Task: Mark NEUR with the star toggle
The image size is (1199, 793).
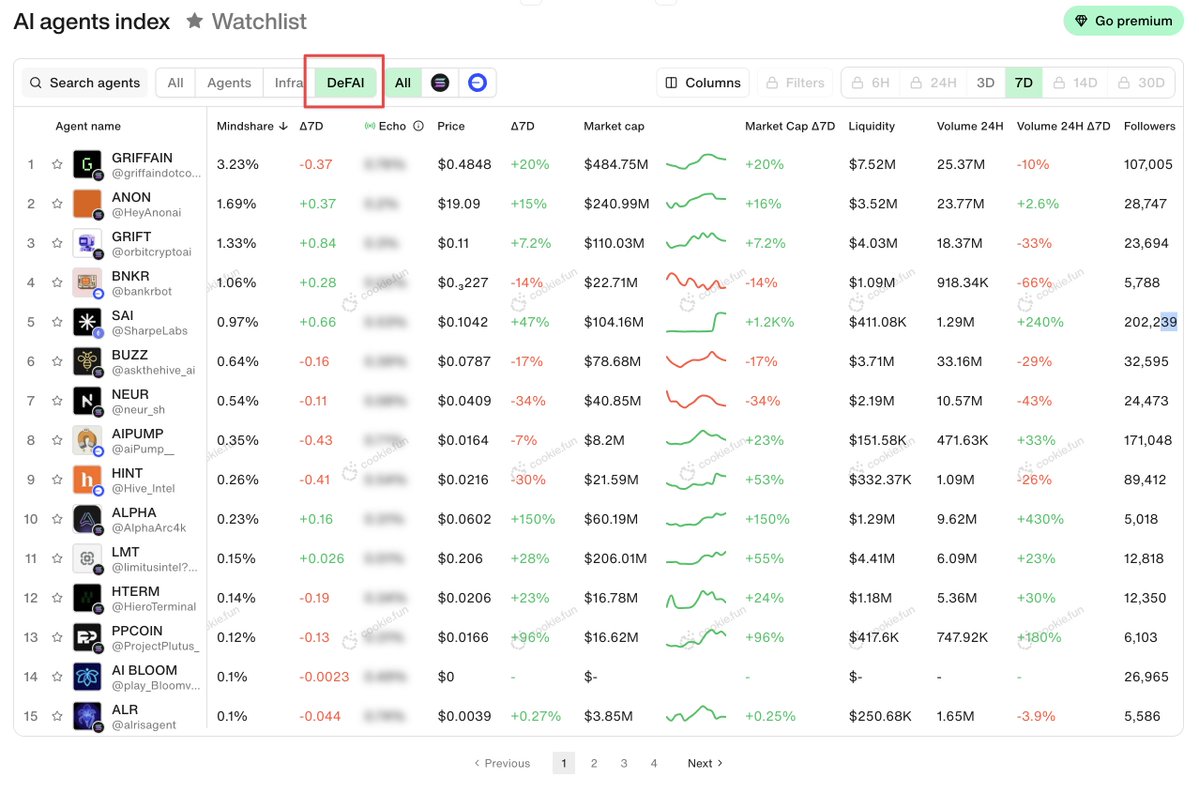Action: (x=57, y=401)
